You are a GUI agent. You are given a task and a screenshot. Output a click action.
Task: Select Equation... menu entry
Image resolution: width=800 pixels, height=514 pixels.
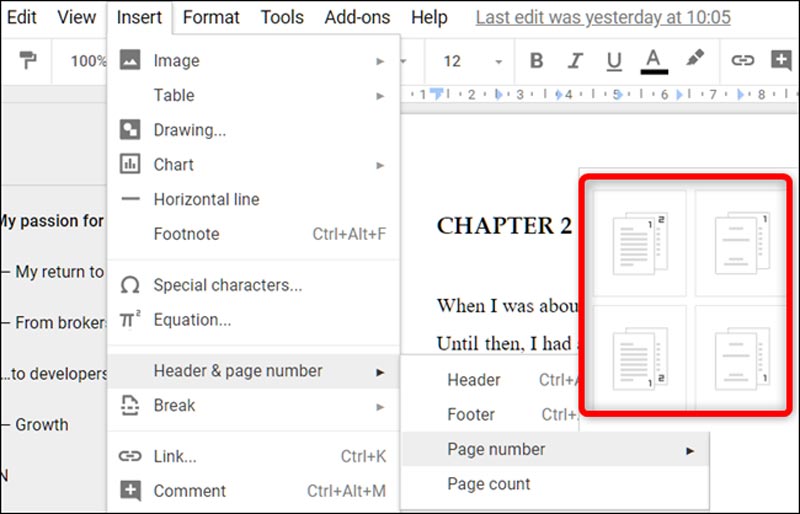pyautogui.click(x=254, y=320)
